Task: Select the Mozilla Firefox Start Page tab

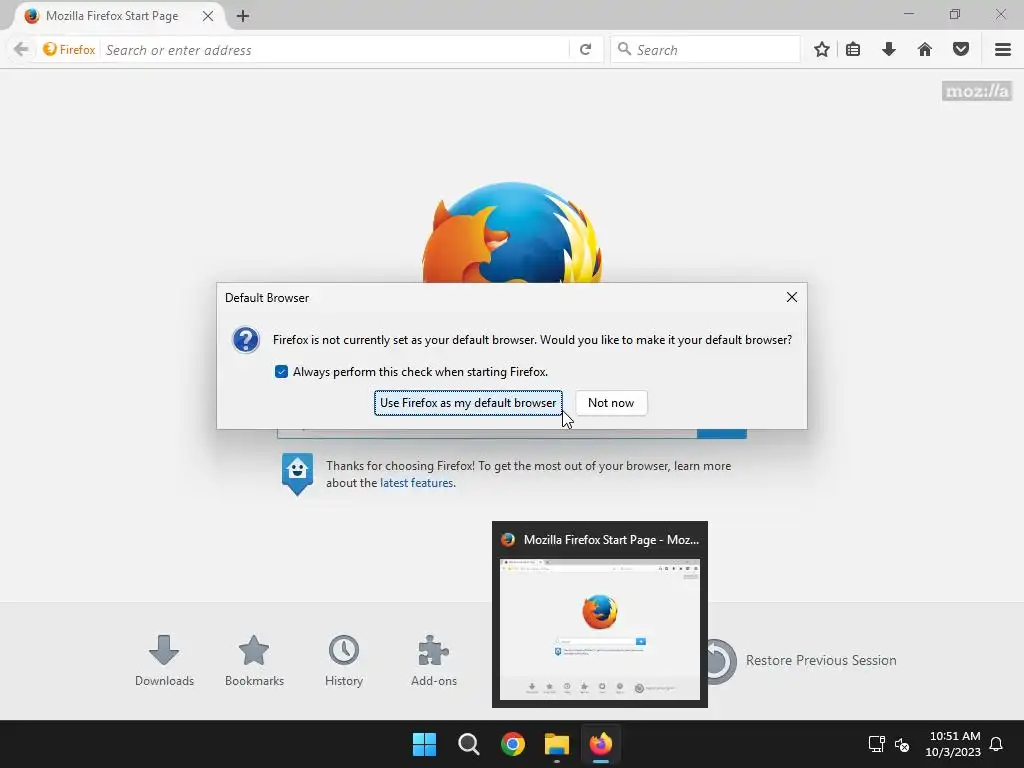Action: tap(112, 16)
